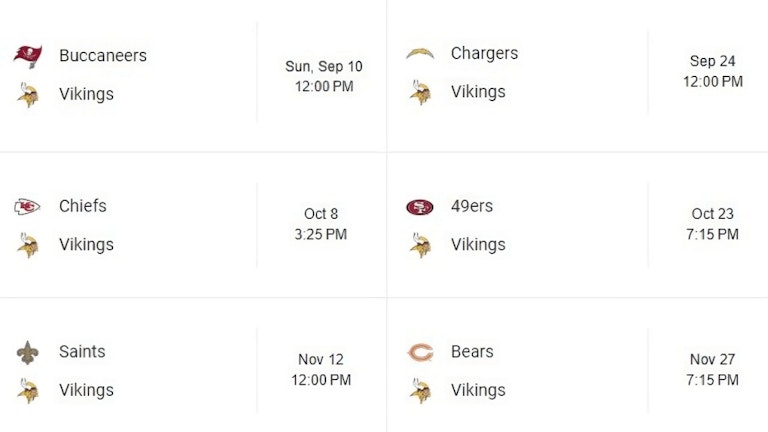Click the Sun, Sep 10 game time
The height and width of the screenshot is (432, 768).
click(x=324, y=76)
